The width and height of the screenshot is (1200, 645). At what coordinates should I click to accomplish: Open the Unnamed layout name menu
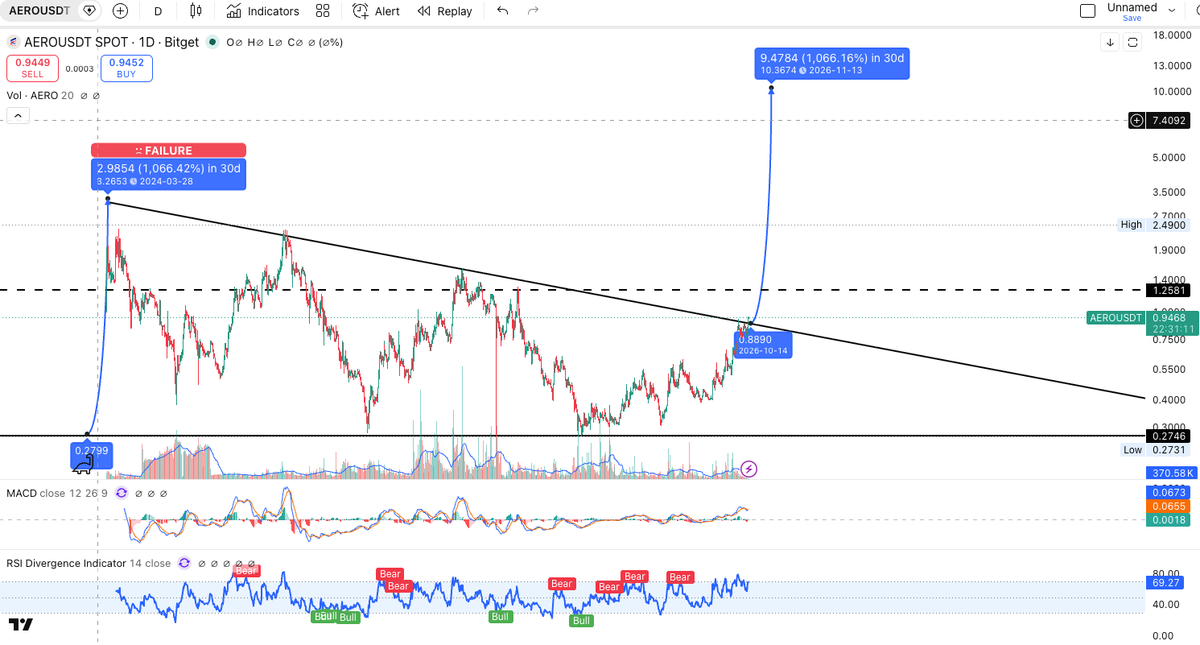(x=1132, y=7)
